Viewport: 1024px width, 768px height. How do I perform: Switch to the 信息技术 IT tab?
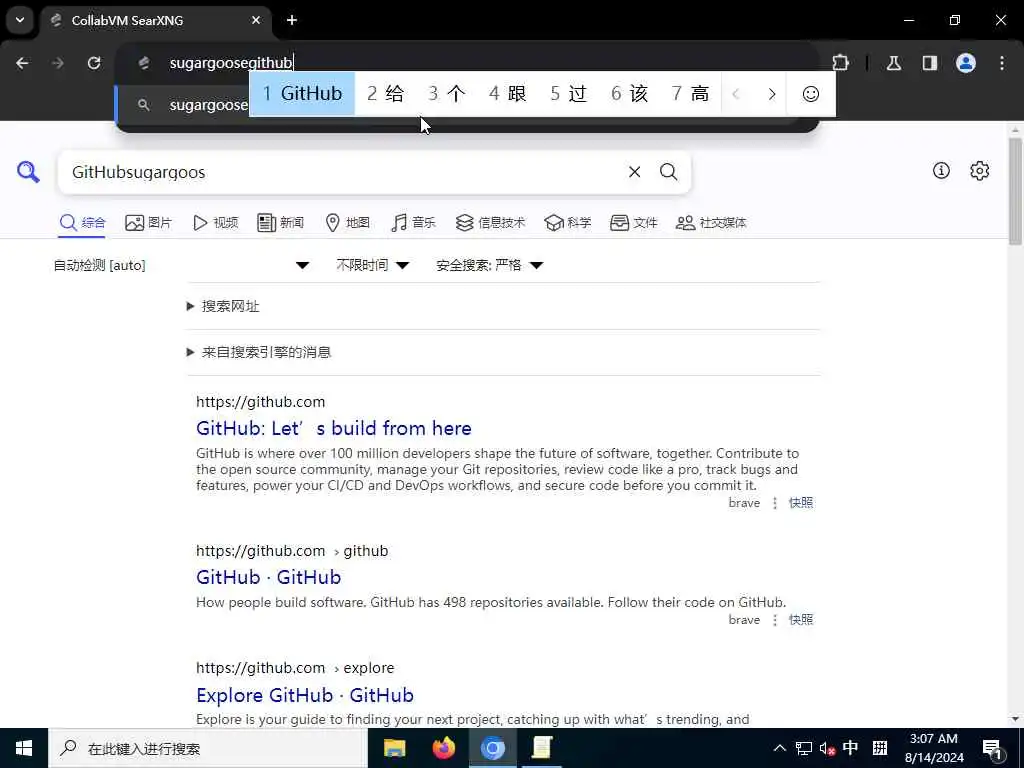pos(490,223)
